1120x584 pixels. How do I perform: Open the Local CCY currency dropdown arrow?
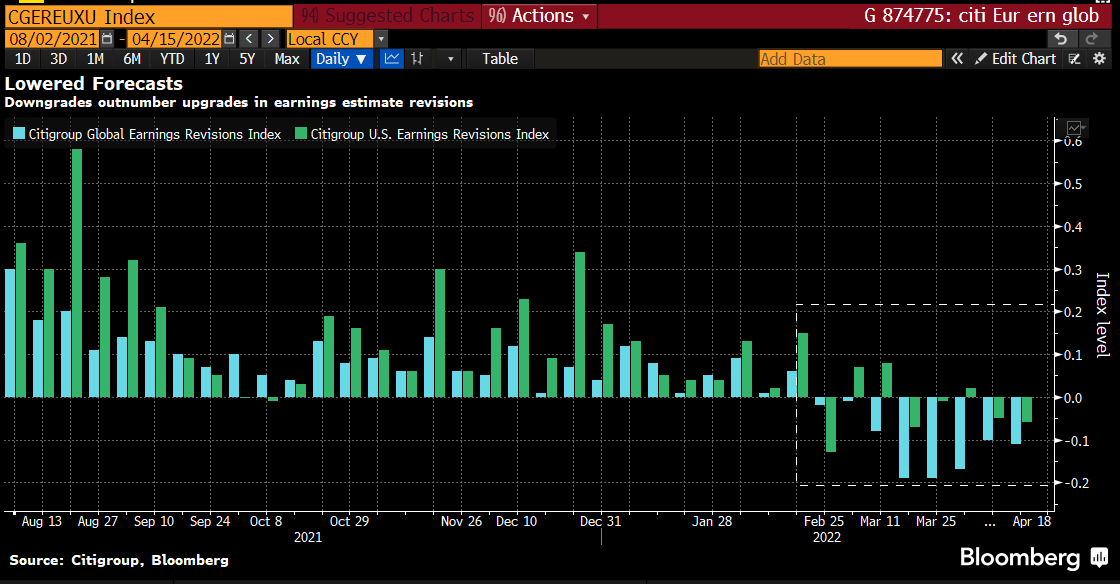pos(381,39)
